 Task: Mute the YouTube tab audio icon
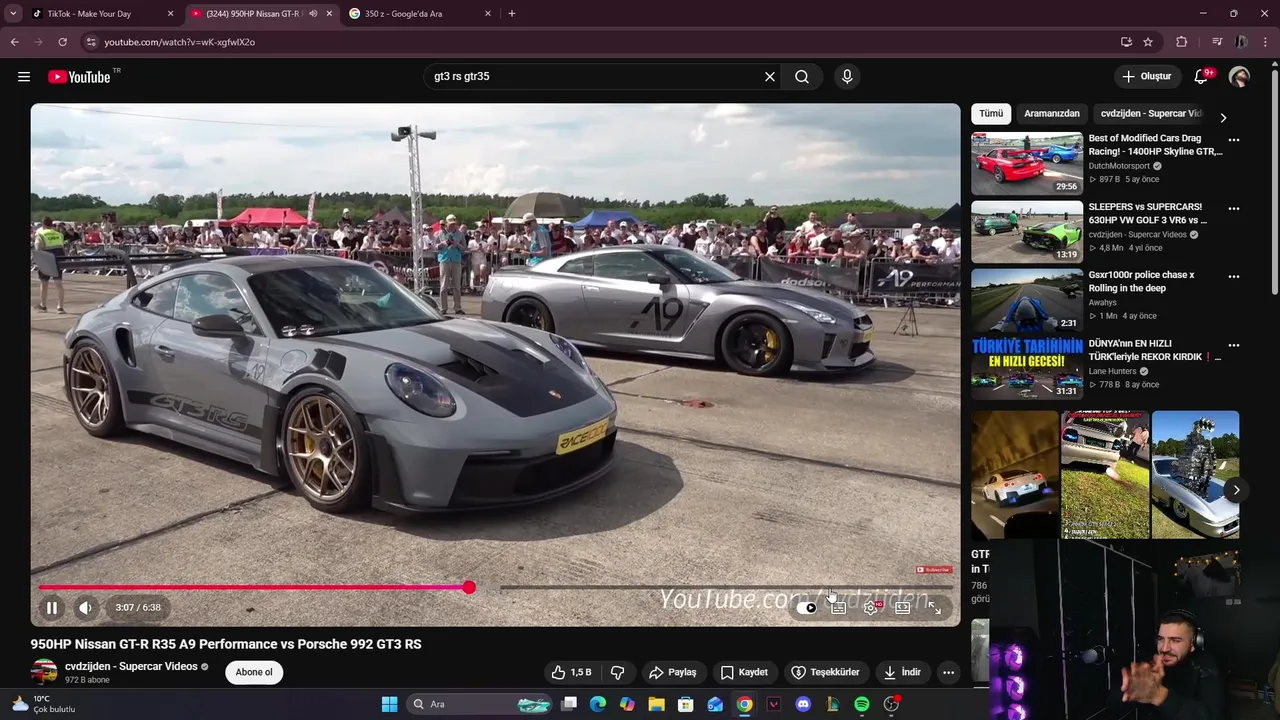pyautogui.click(x=313, y=14)
